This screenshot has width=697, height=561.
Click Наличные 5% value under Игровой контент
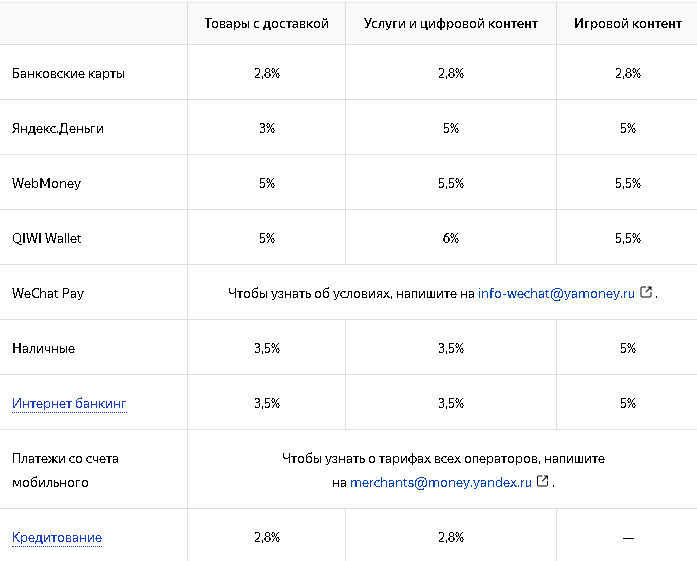click(x=628, y=348)
